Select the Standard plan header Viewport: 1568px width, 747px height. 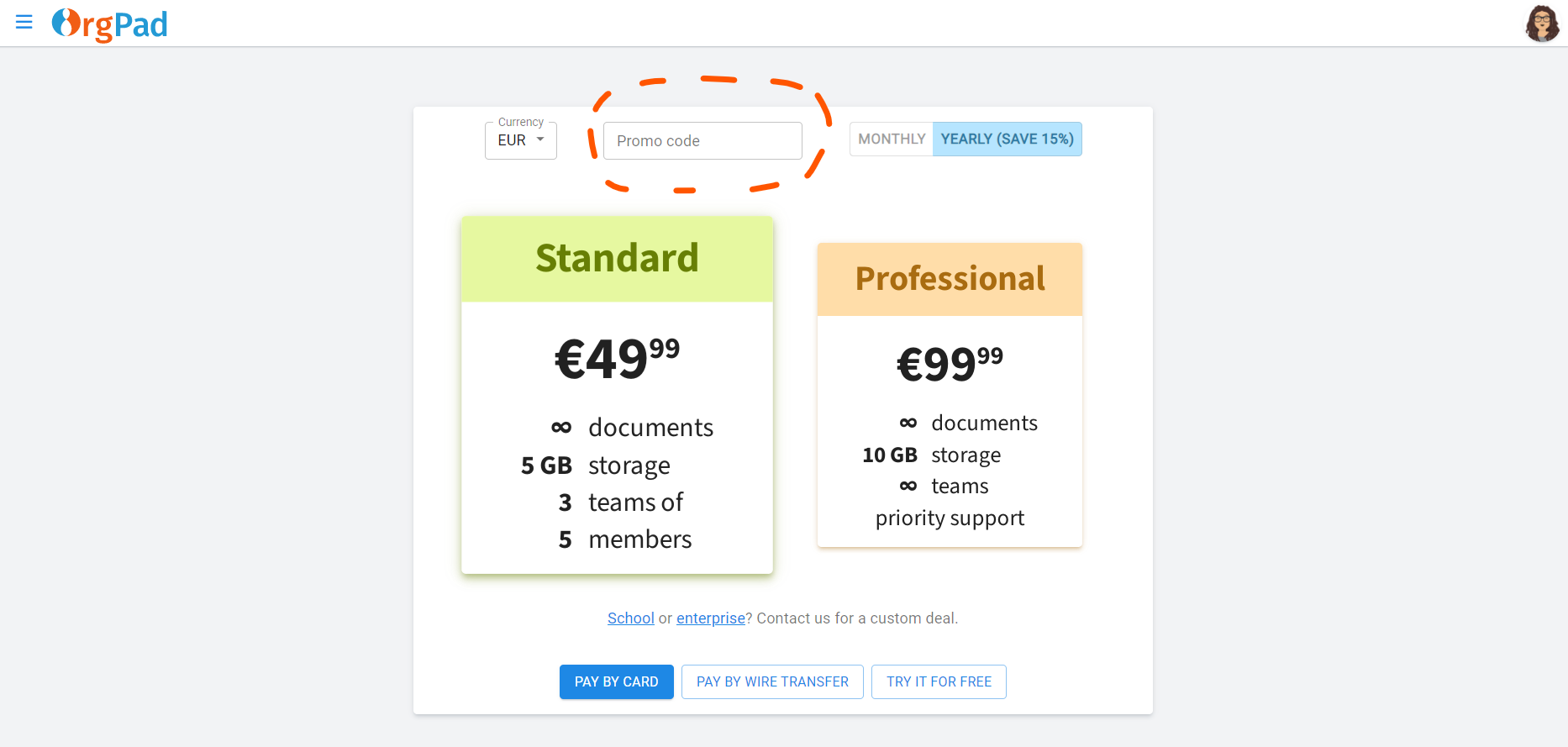(x=617, y=259)
